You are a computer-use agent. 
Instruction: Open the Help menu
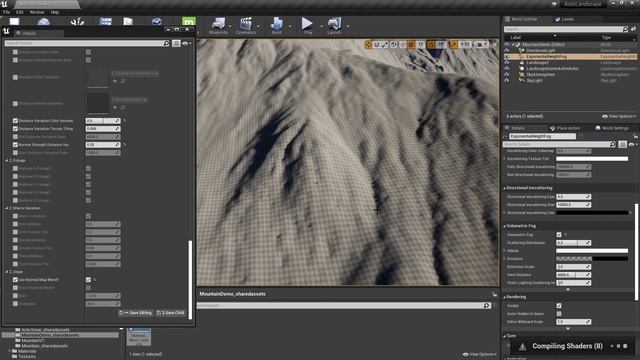(55, 12)
